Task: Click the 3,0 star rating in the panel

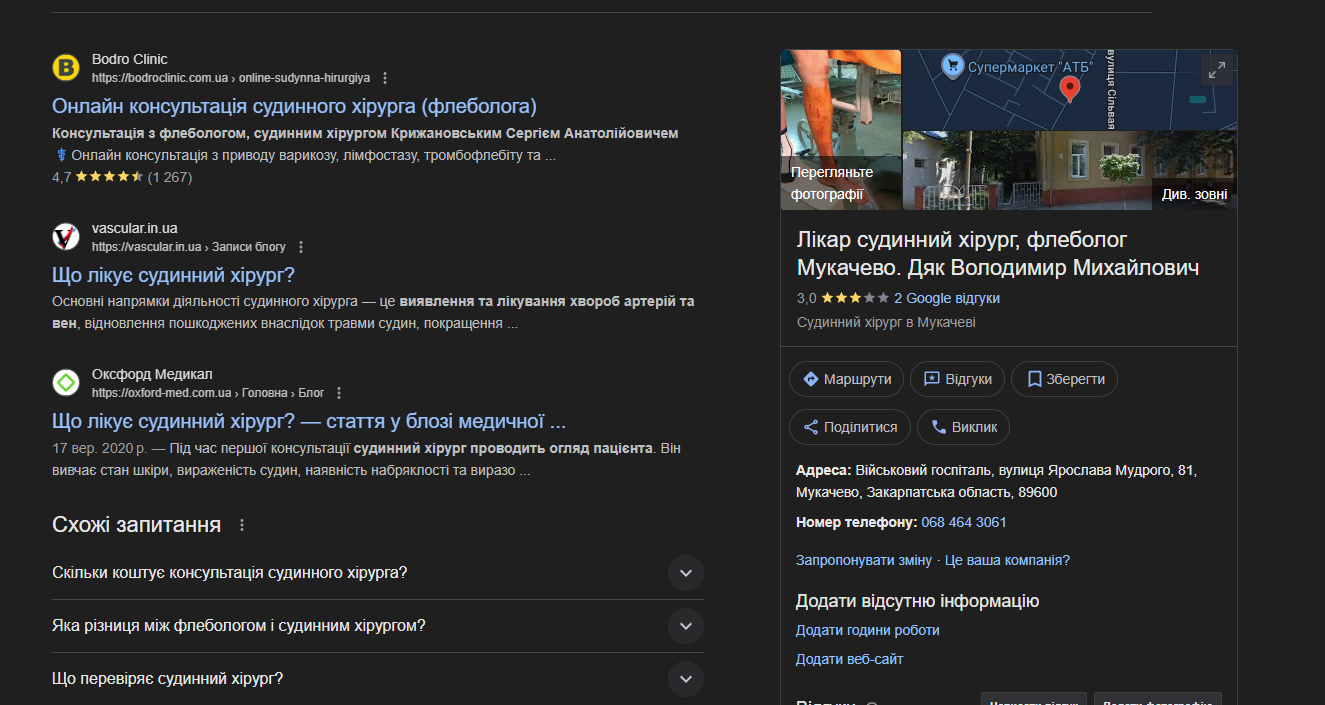Action: coord(842,298)
